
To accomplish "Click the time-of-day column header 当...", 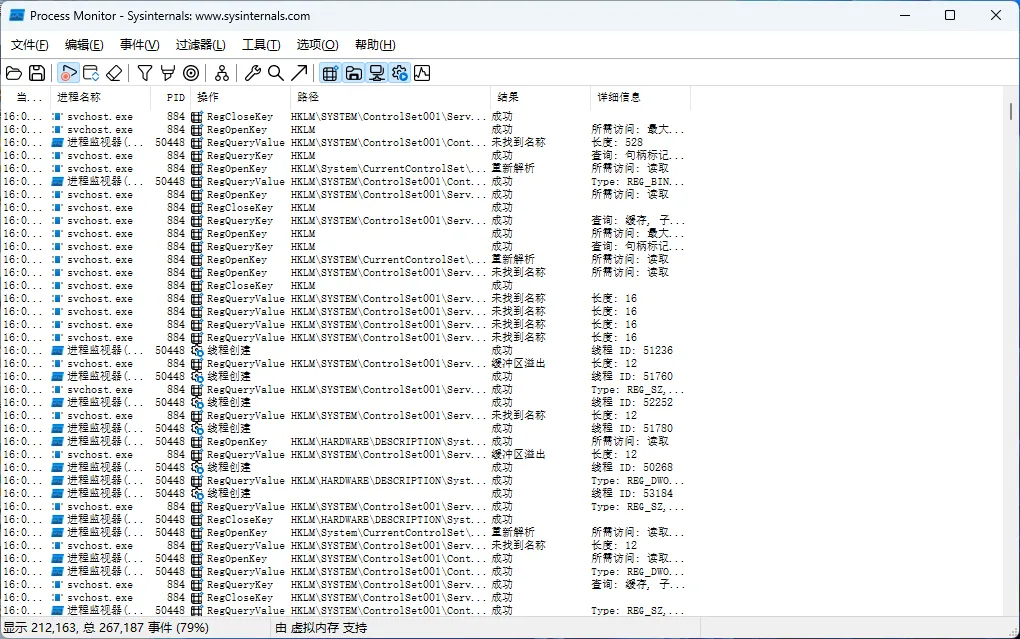I will point(26,97).
